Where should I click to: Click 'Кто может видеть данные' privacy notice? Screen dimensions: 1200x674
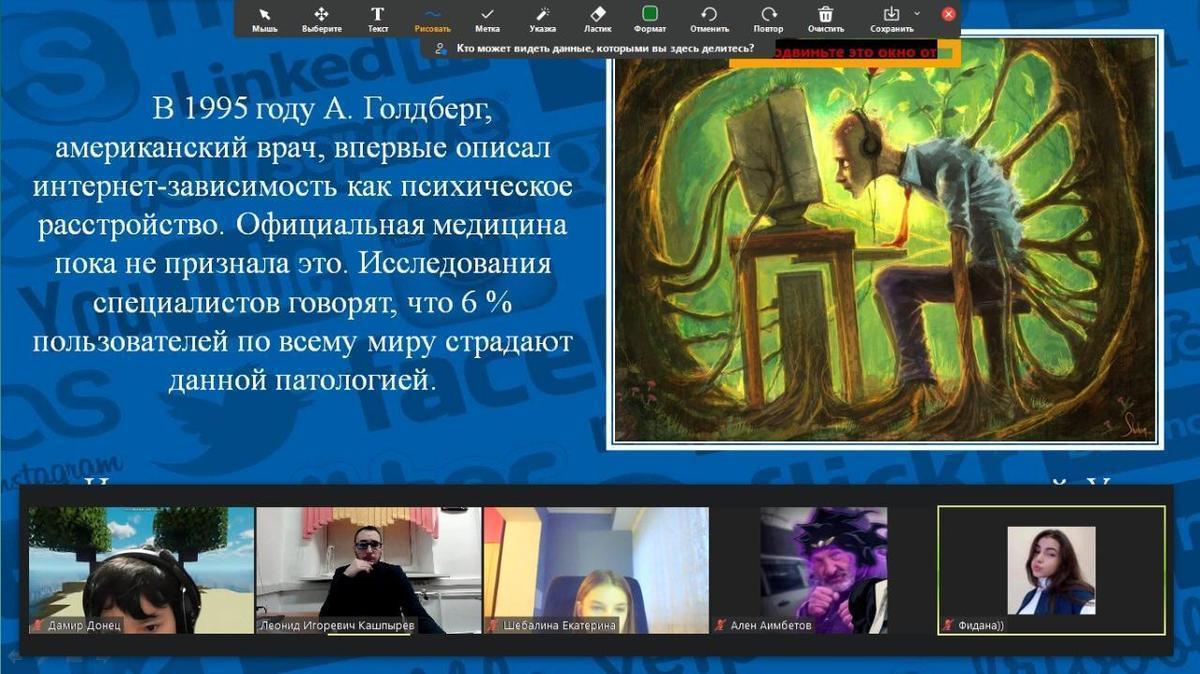click(x=597, y=47)
